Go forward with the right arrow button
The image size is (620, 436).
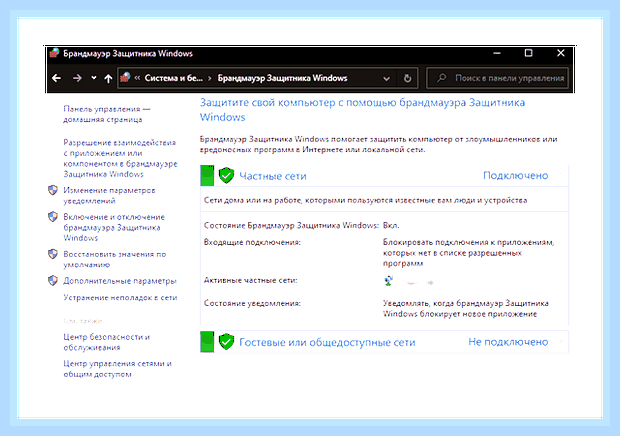click(x=77, y=78)
